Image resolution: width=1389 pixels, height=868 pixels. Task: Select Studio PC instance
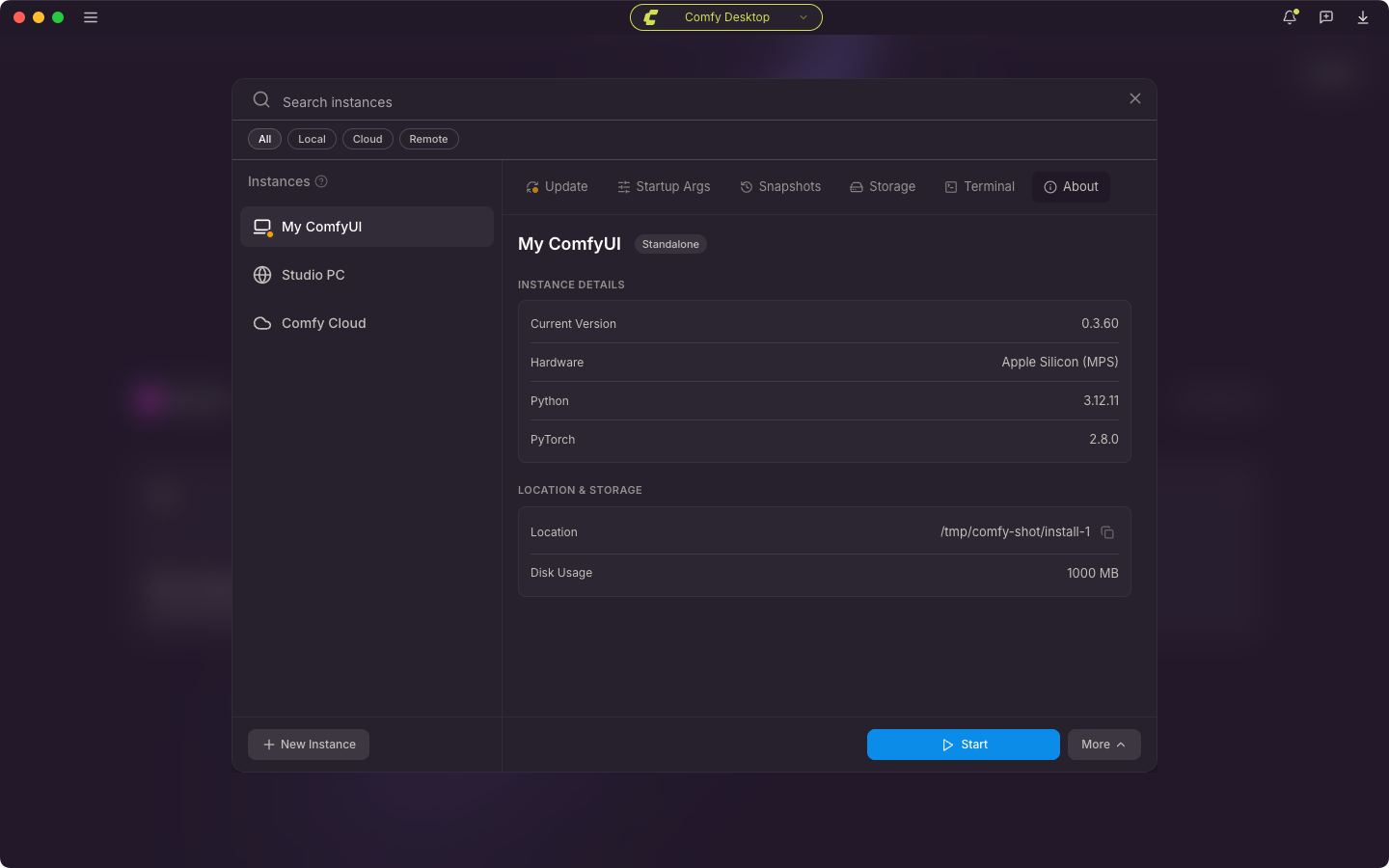tap(367, 275)
